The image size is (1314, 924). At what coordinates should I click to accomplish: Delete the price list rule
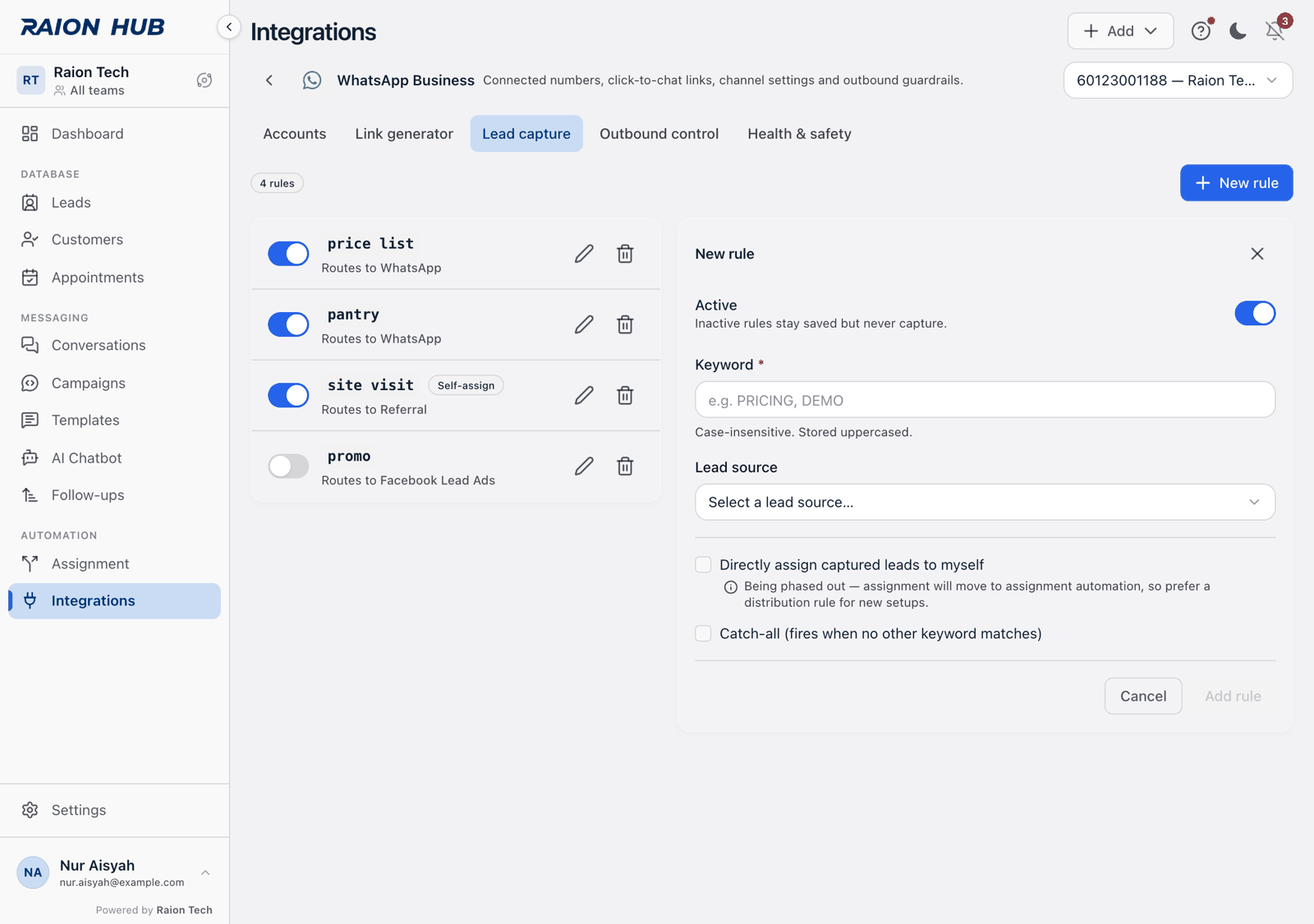tap(625, 254)
